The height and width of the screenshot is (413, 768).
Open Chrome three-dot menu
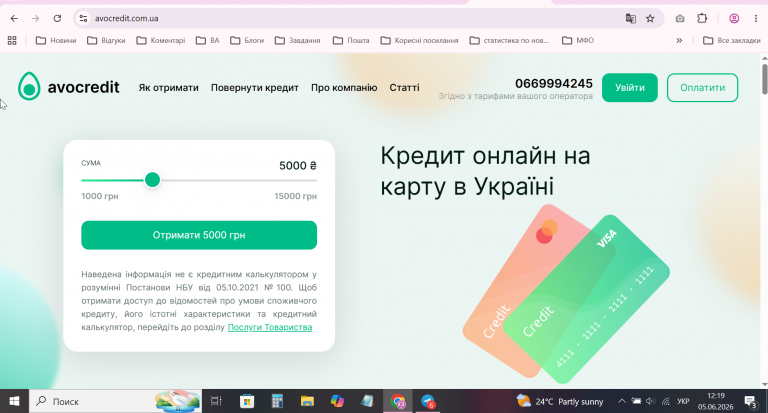[756, 19]
